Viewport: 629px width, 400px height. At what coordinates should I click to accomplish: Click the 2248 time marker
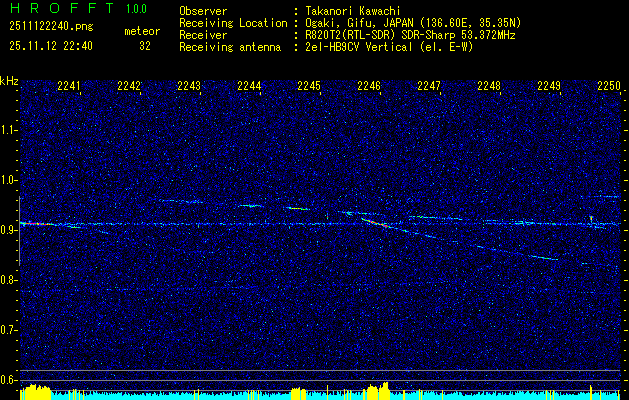click(489, 86)
